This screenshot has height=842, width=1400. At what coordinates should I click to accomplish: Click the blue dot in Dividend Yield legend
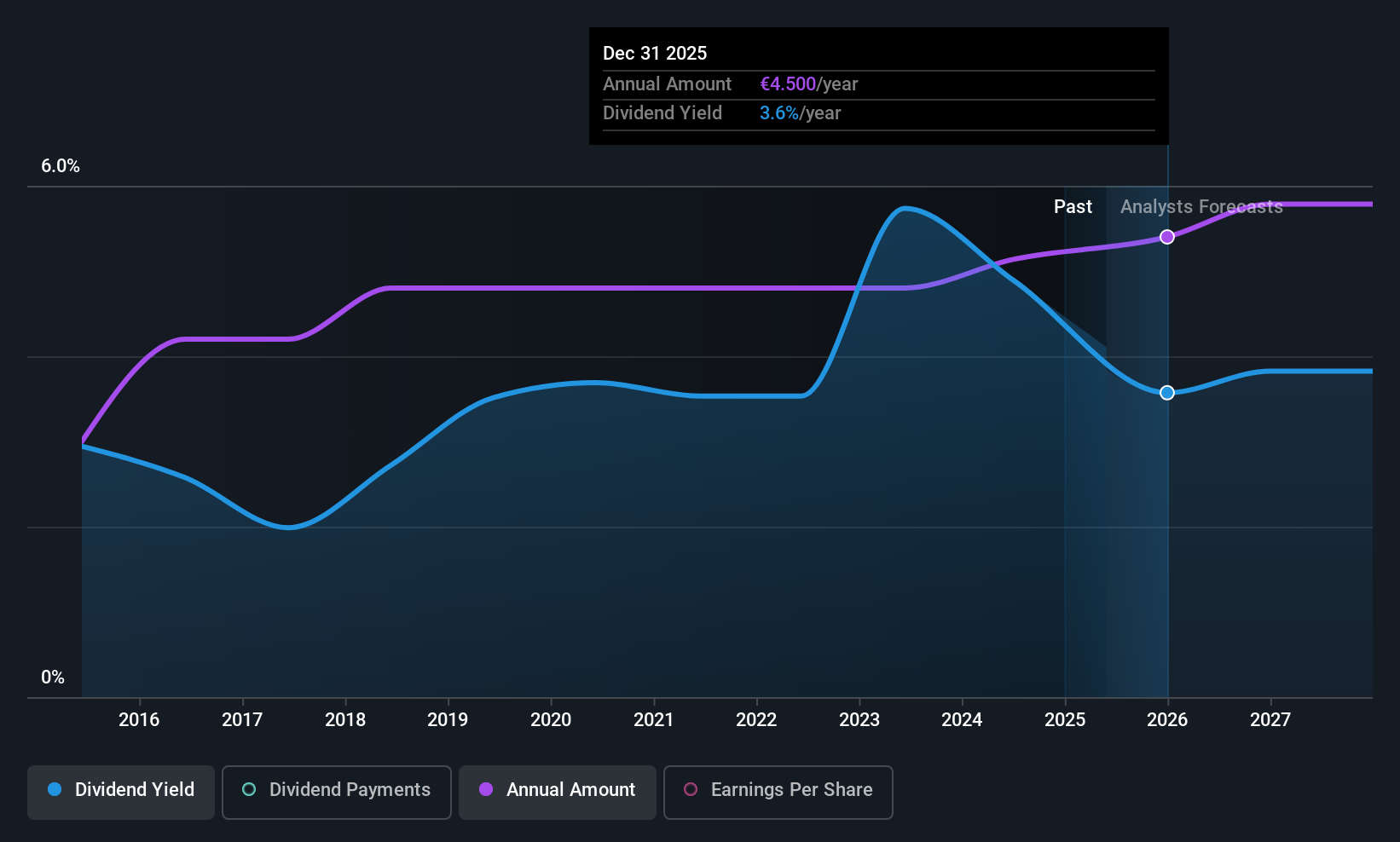pyautogui.click(x=55, y=789)
